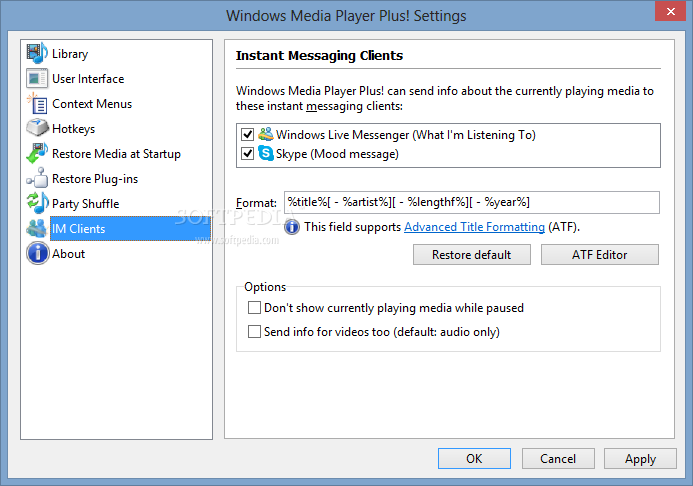Confirm settings with OK
The width and height of the screenshot is (693, 486).
[x=474, y=459]
